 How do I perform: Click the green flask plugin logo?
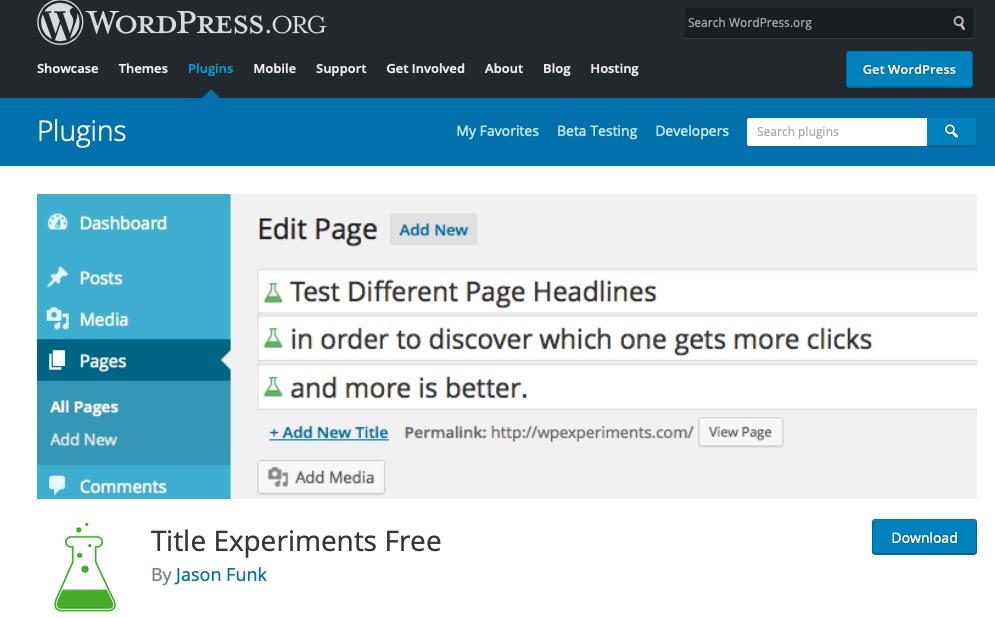point(85,567)
